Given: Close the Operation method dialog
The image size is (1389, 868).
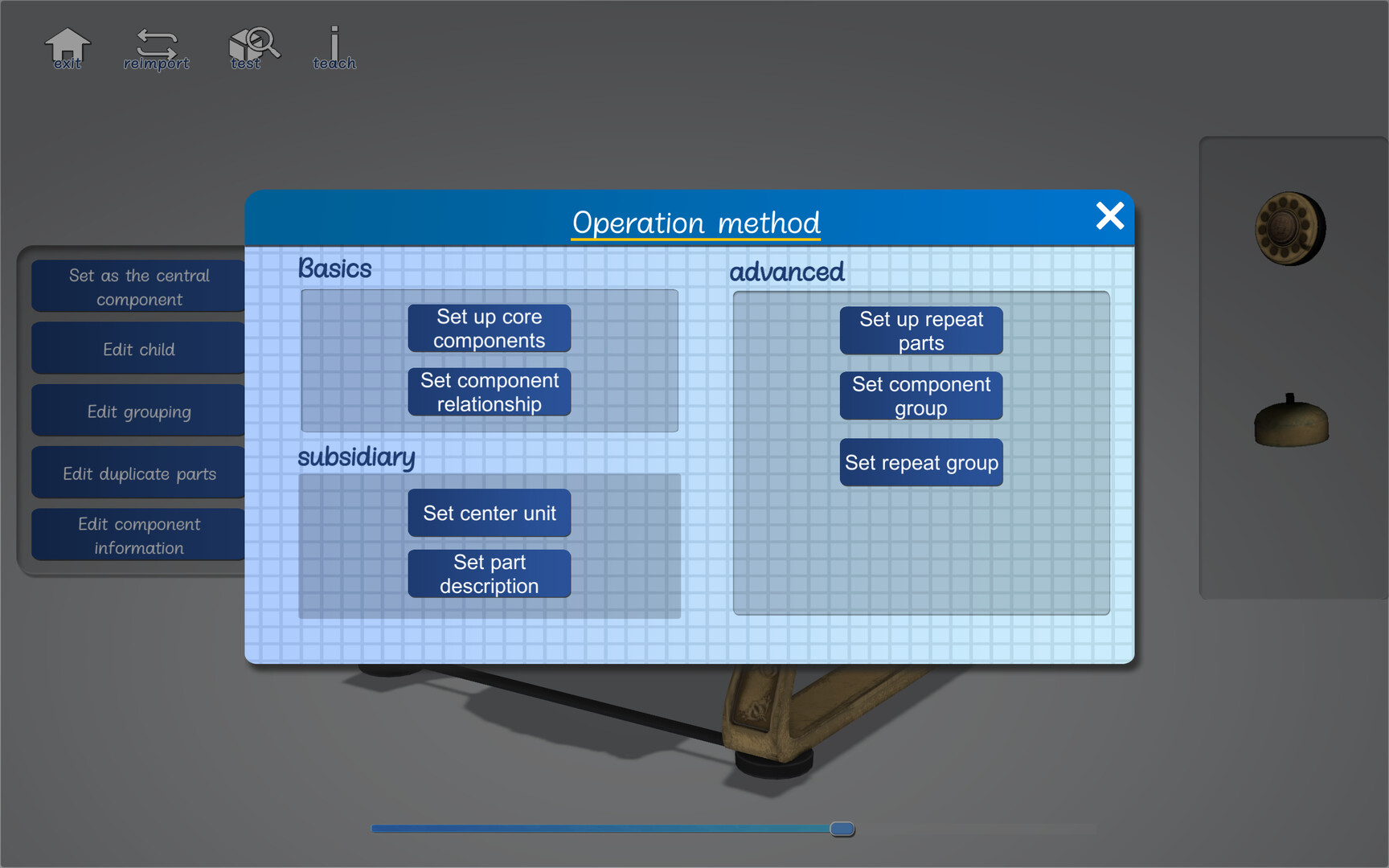Looking at the screenshot, I should click(1110, 215).
